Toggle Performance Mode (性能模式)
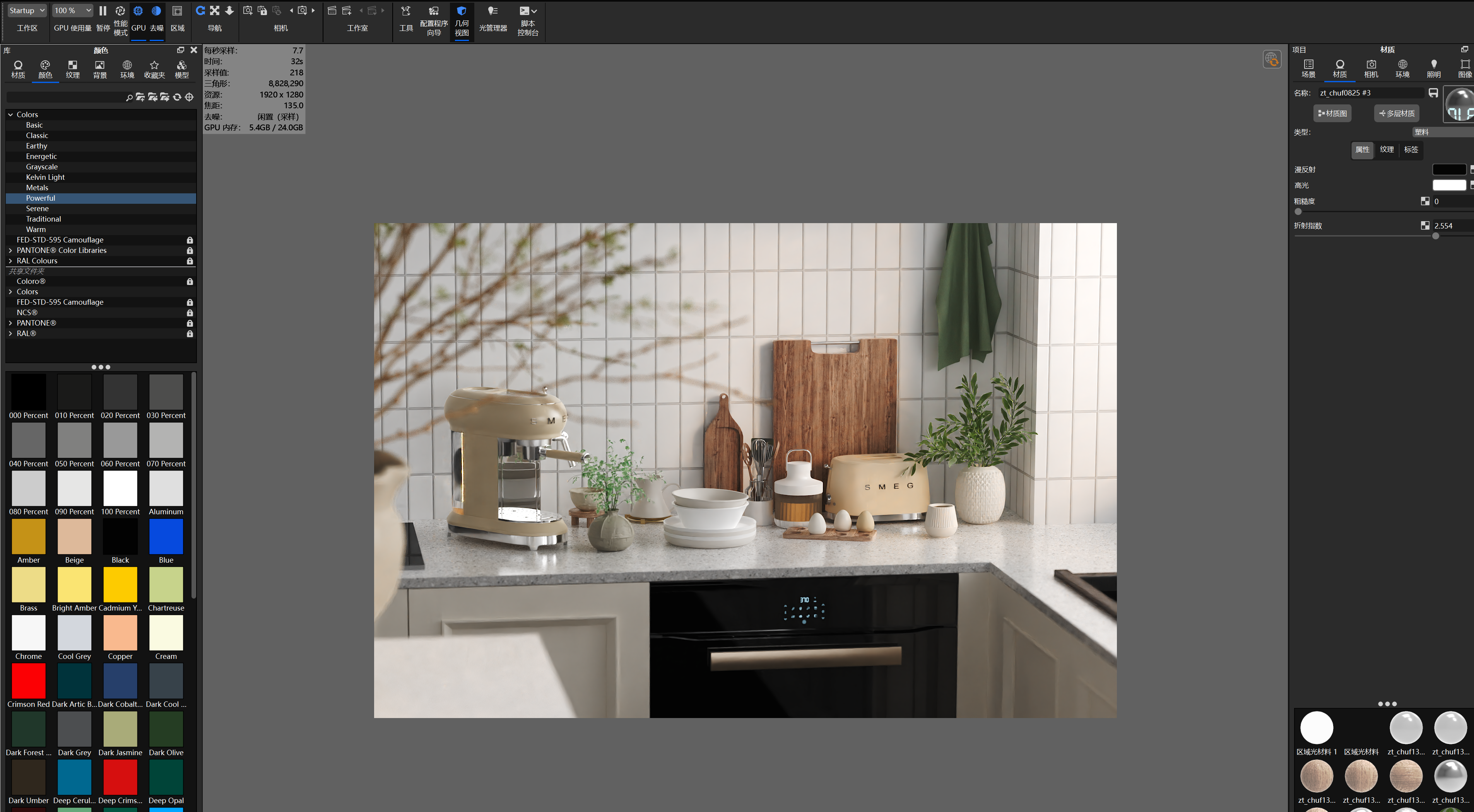1474x812 pixels. tap(120, 12)
